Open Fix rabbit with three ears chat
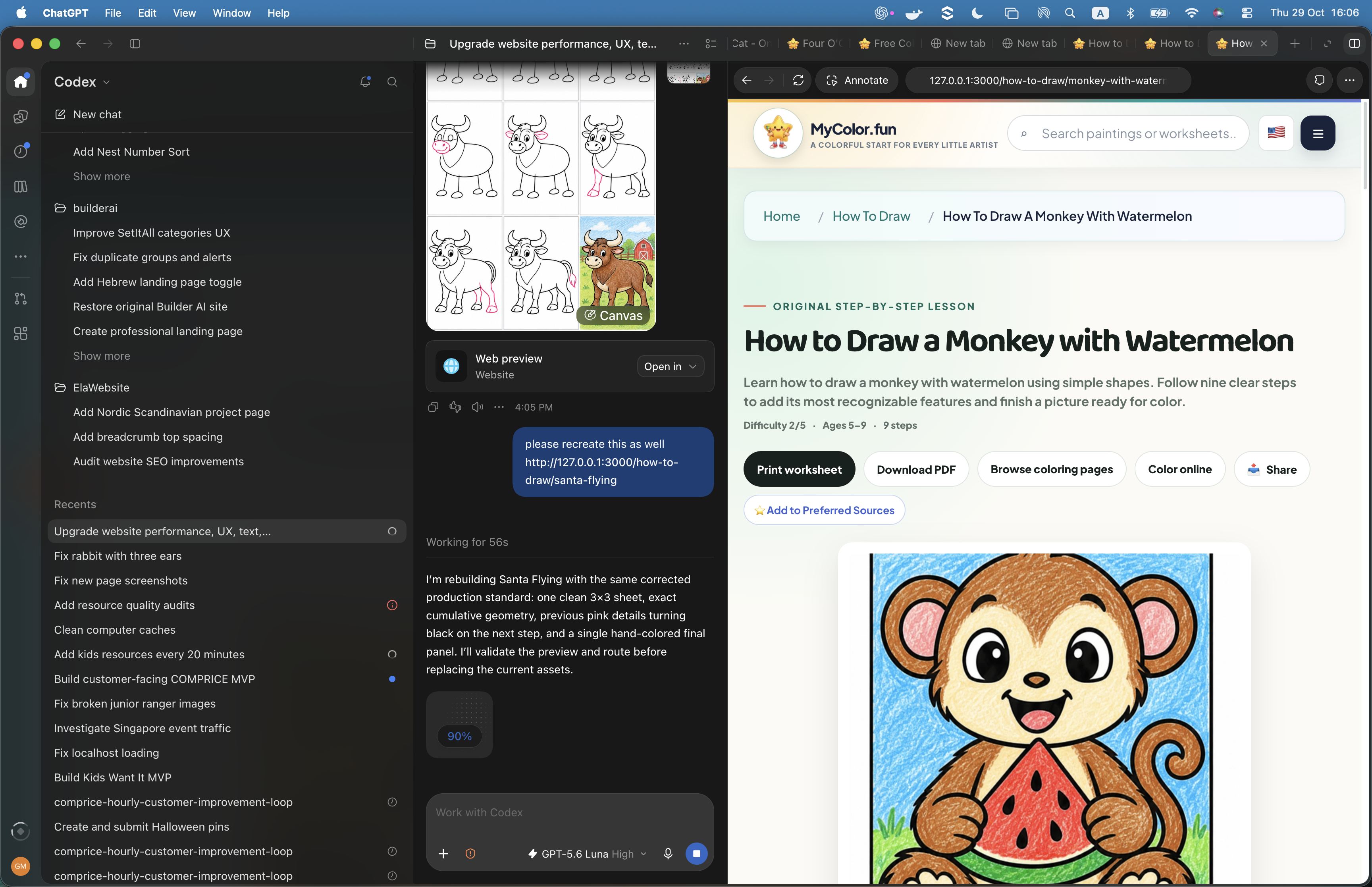This screenshot has width=1372, height=887. (227, 556)
